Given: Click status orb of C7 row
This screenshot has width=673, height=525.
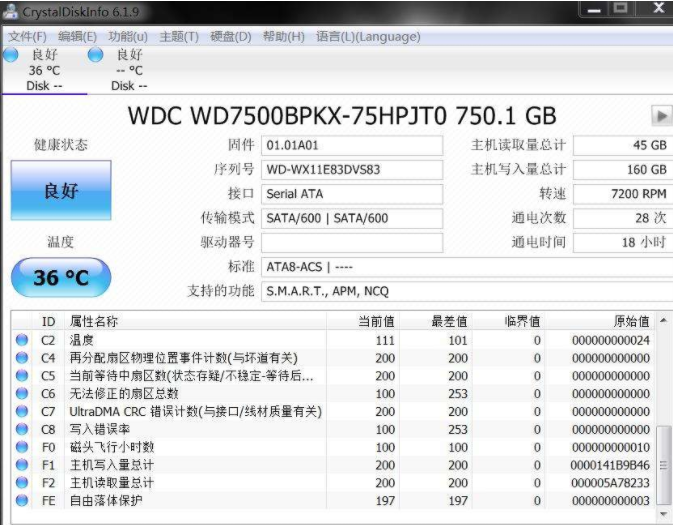Looking at the screenshot, I should (22, 411).
